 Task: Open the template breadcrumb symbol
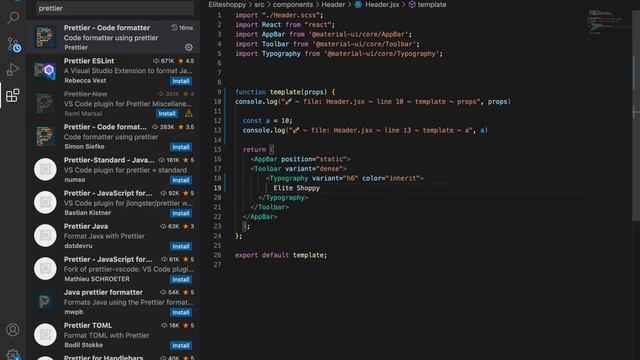(x=432, y=4)
